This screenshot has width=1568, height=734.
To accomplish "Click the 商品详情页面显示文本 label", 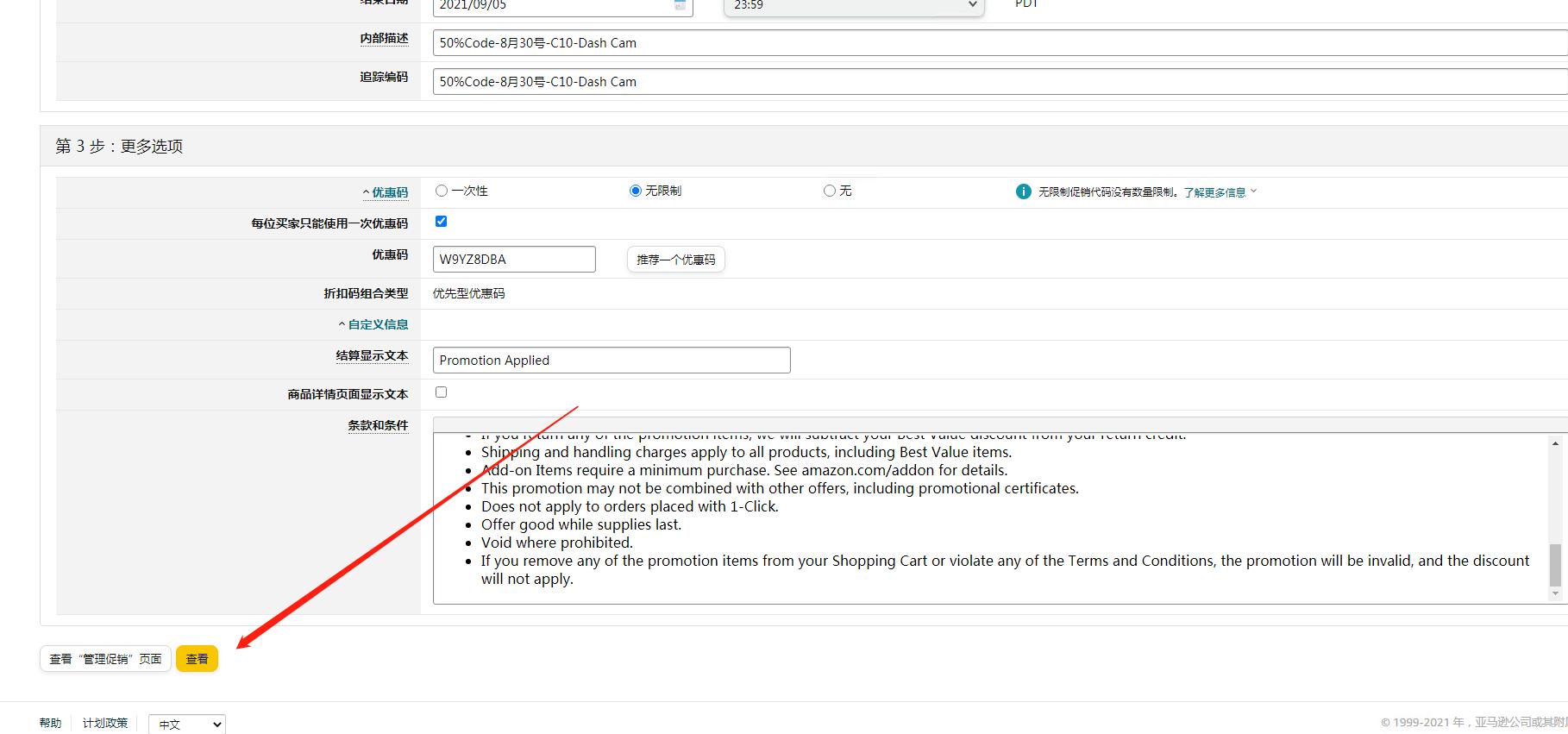I will click(x=348, y=394).
